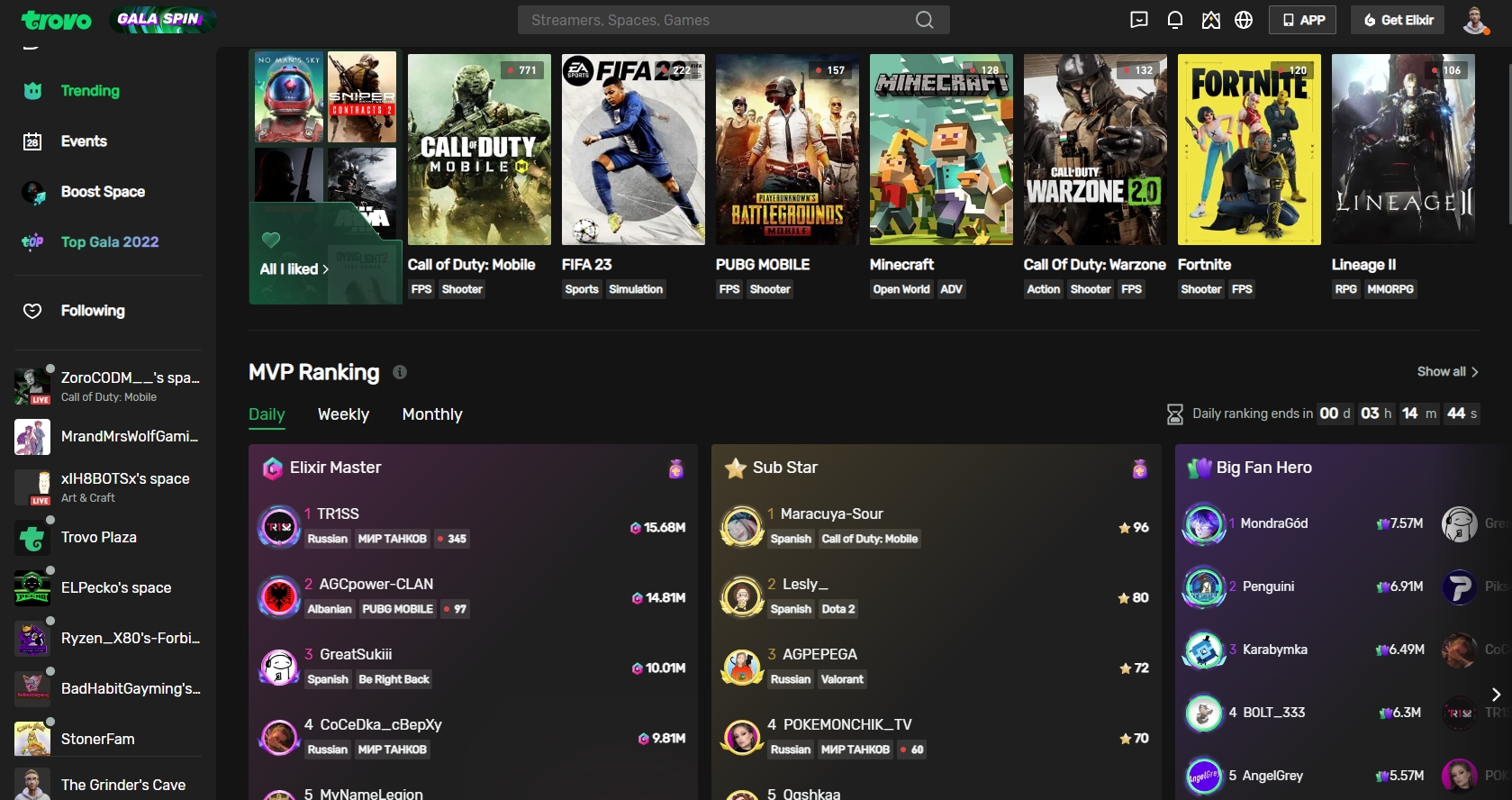Viewport: 1512px width, 800px height.
Task: Open Show all rankings link
Action: [x=1447, y=372]
